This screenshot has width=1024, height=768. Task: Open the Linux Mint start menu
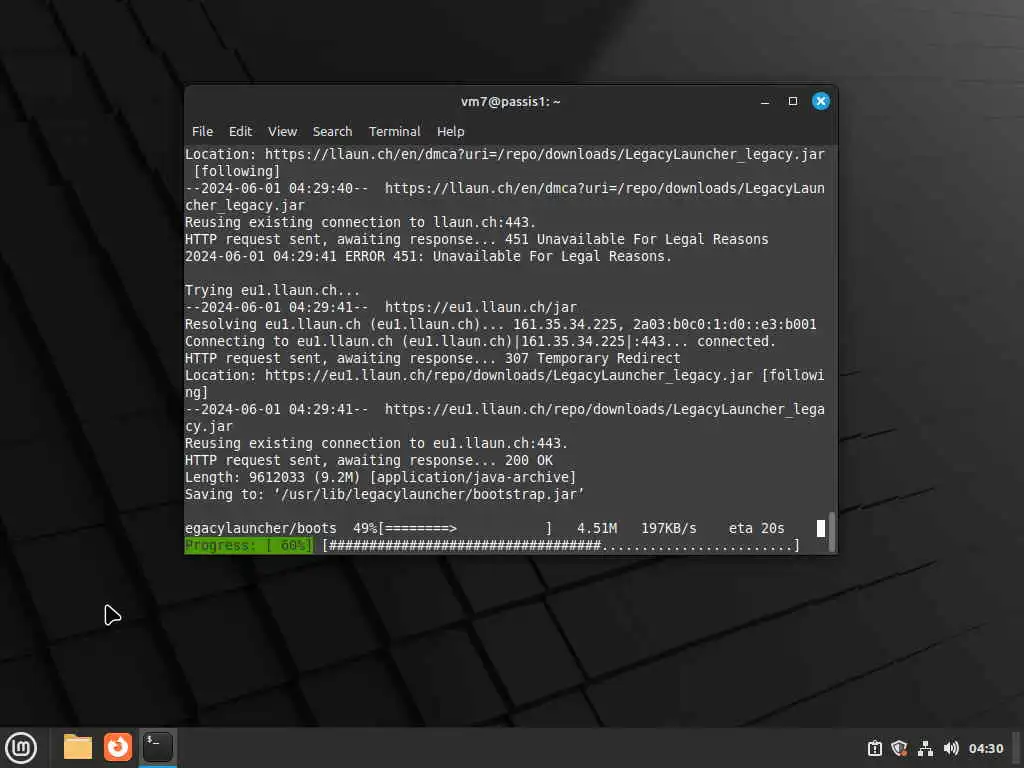pos(21,748)
